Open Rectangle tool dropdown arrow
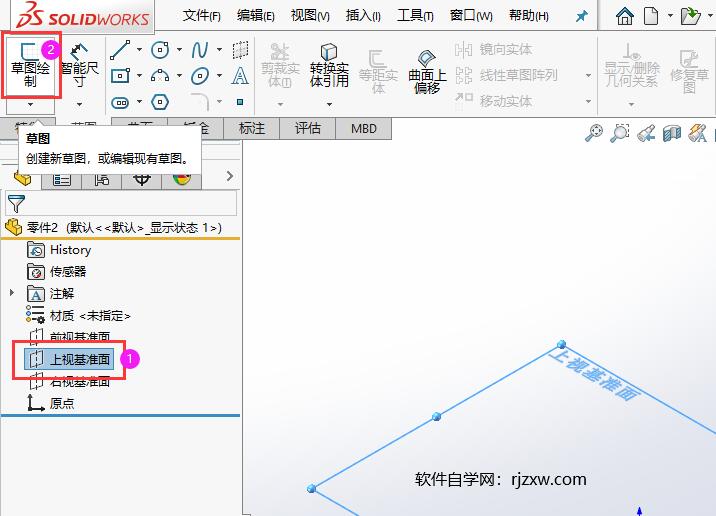This screenshot has width=716, height=516. click(x=139, y=75)
